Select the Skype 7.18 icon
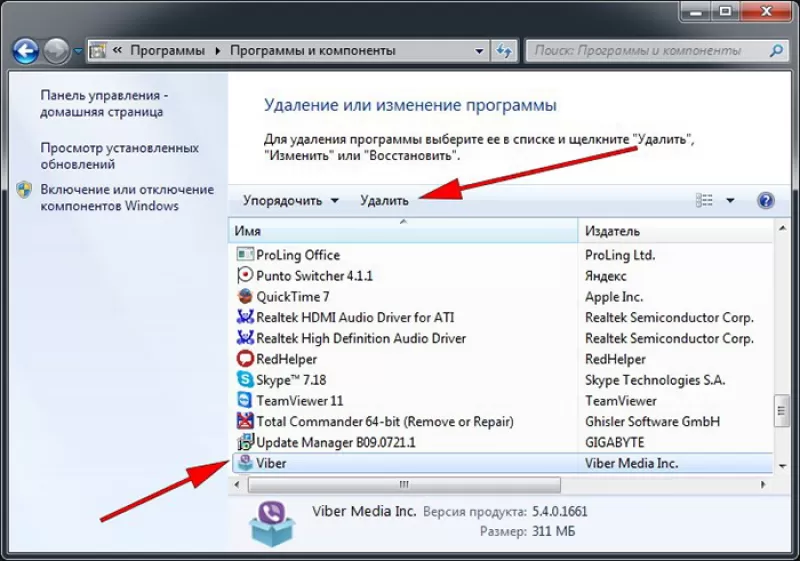Image resolution: width=800 pixels, height=561 pixels. [245, 379]
